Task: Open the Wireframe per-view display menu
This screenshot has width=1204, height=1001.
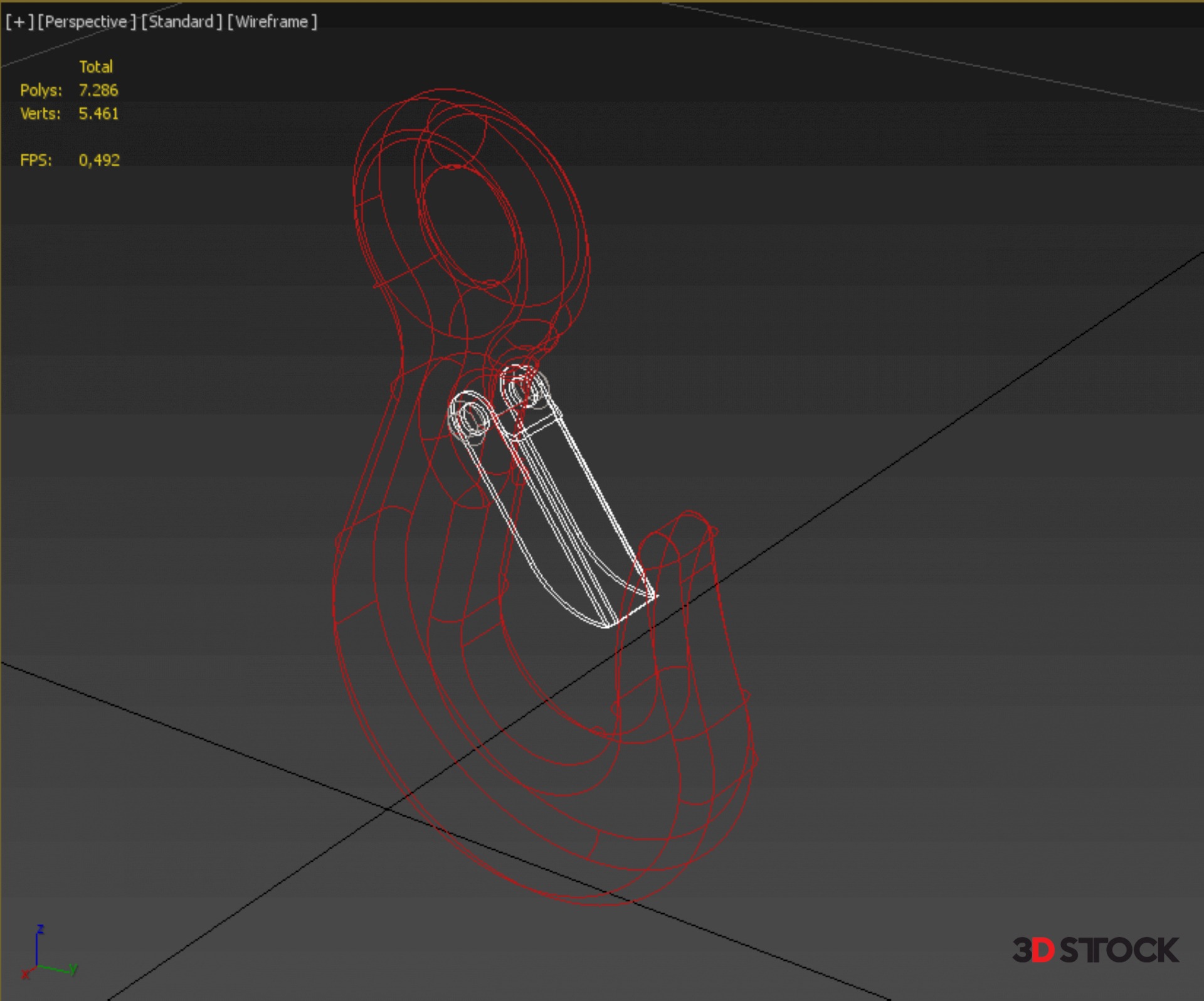Action: point(272,22)
